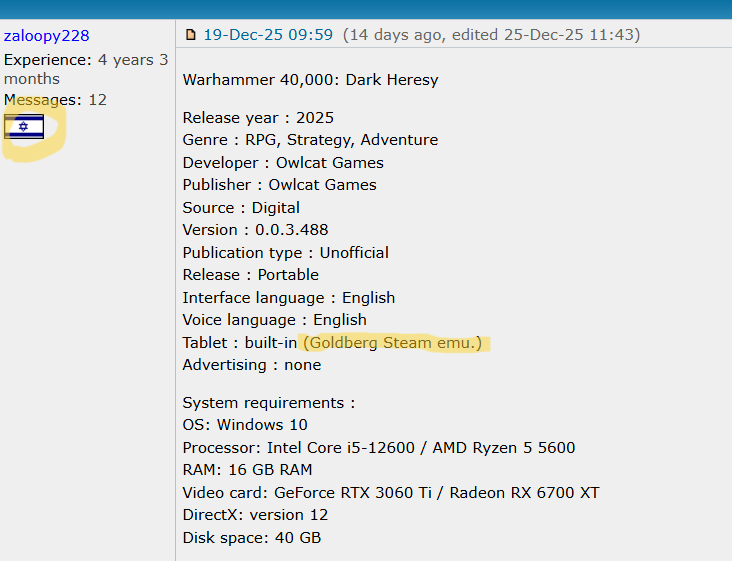Click the Release year : 2025 line

click(258, 118)
